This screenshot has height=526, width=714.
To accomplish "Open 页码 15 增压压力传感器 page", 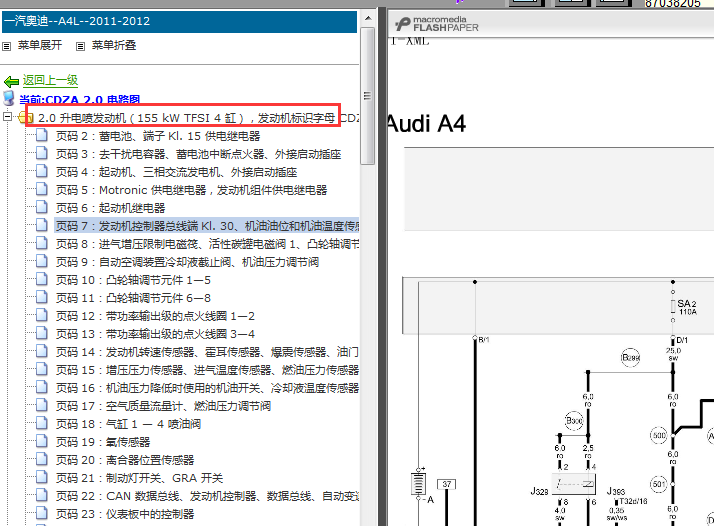I will coord(207,370).
